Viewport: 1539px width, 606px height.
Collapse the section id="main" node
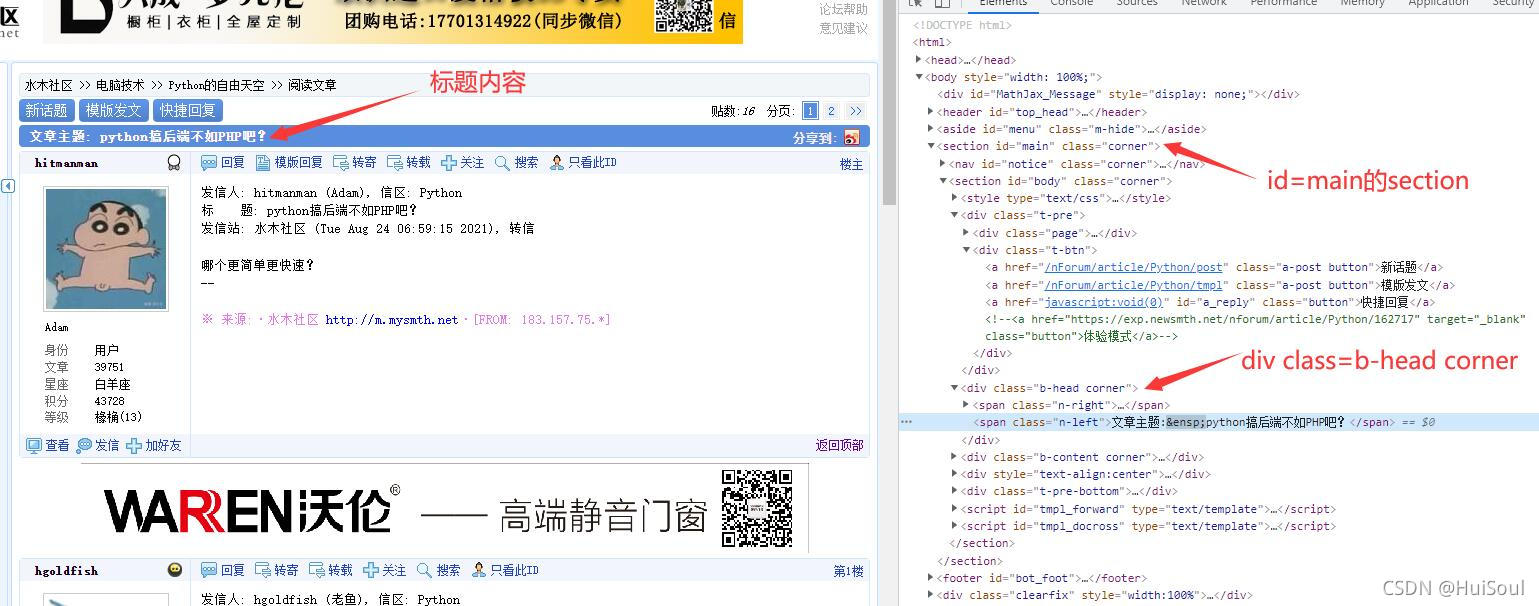pos(931,146)
